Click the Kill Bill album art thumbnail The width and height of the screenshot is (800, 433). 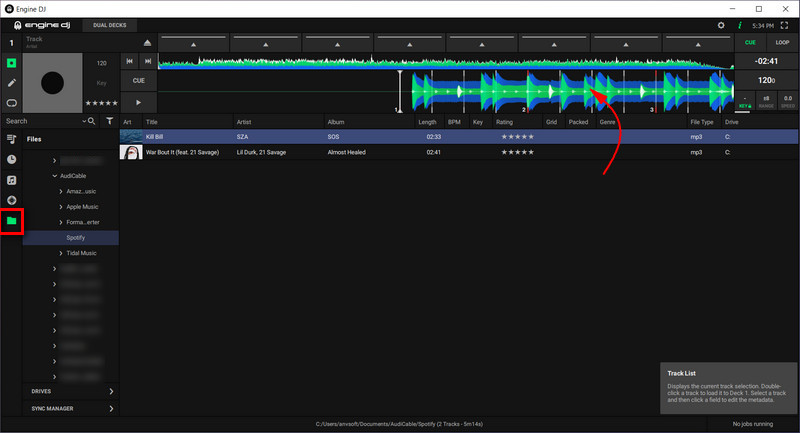[131, 137]
